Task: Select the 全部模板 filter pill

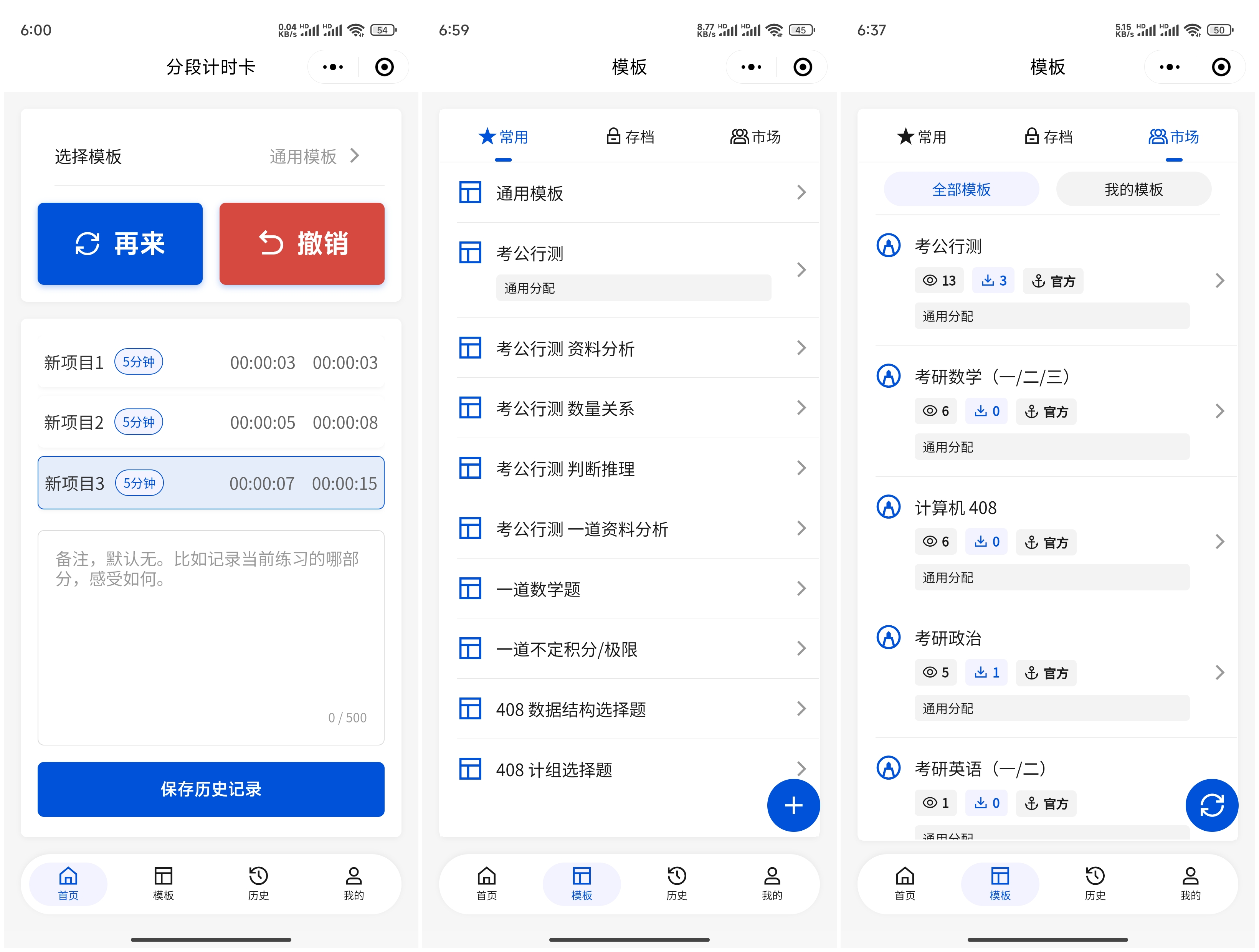Action: click(961, 190)
